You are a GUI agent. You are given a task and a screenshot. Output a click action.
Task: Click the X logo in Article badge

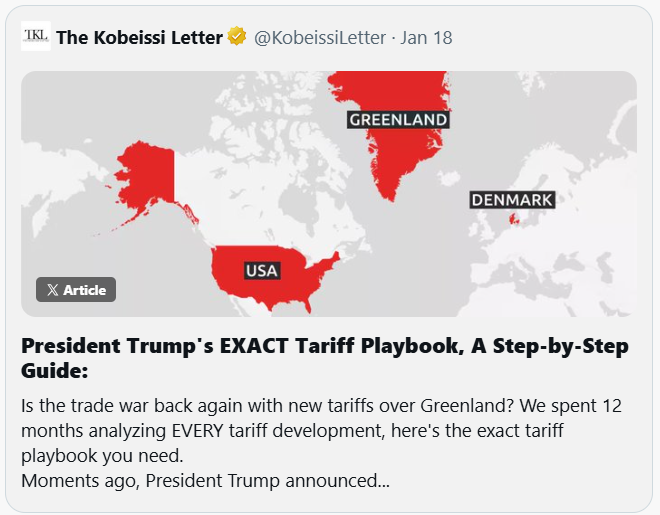click(x=52, y=290)
